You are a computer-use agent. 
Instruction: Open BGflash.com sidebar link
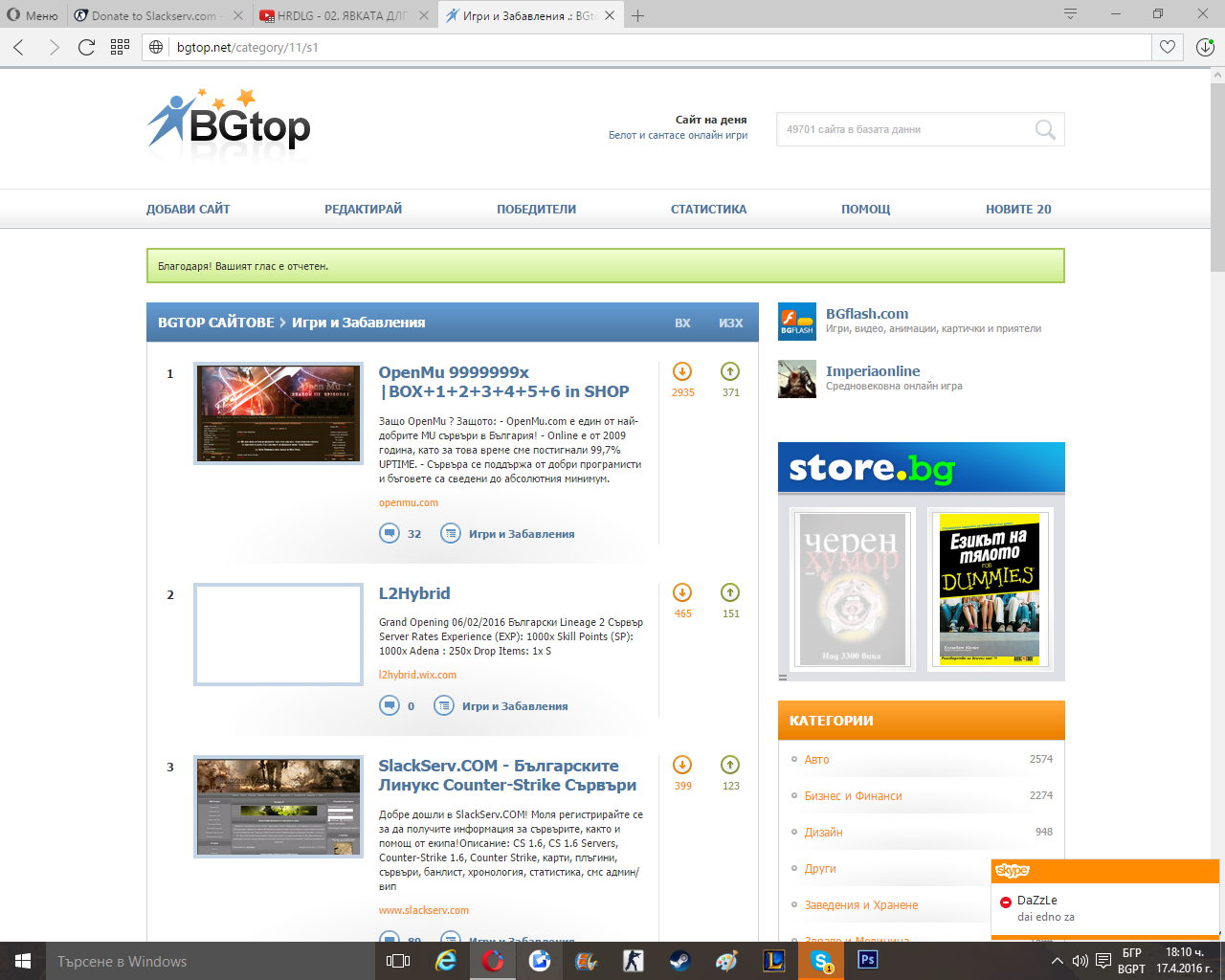pos(867,314)
